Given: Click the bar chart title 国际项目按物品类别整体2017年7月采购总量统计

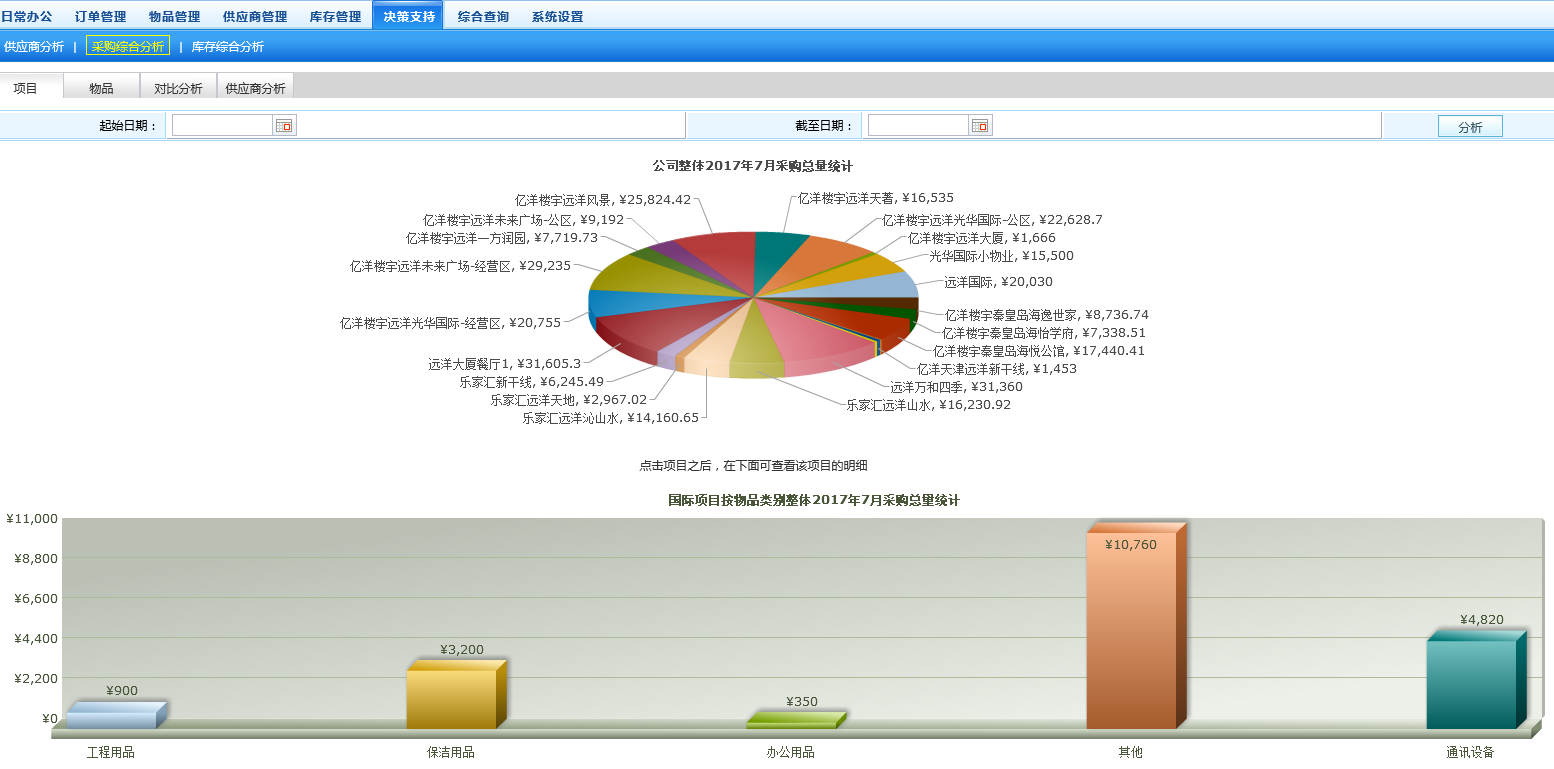Looking at the screenshot, I should click(814, 500).
